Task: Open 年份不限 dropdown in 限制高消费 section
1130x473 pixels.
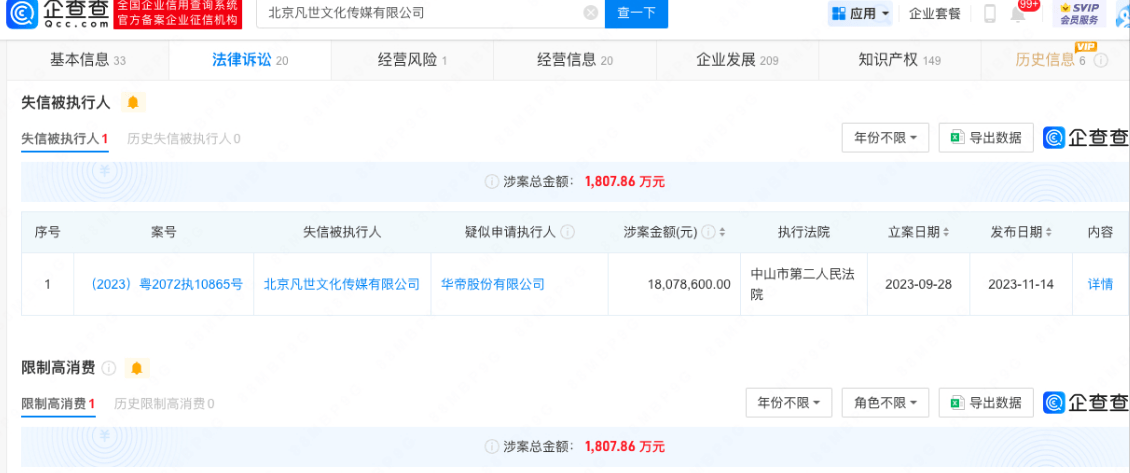Action: click(x=788, y=403)
